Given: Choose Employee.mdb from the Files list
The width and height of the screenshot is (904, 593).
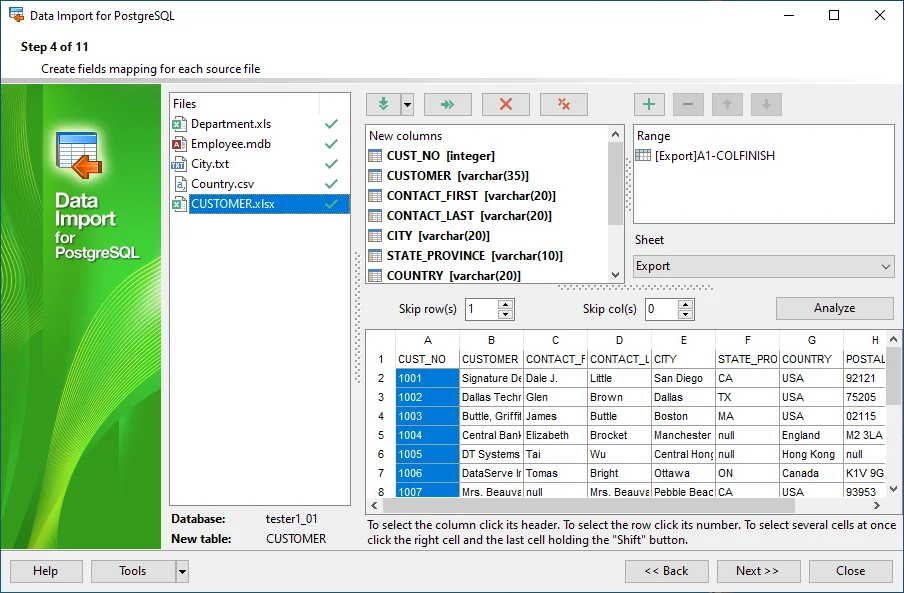Looking at the screenshot, I should click(x=230, y=144).
